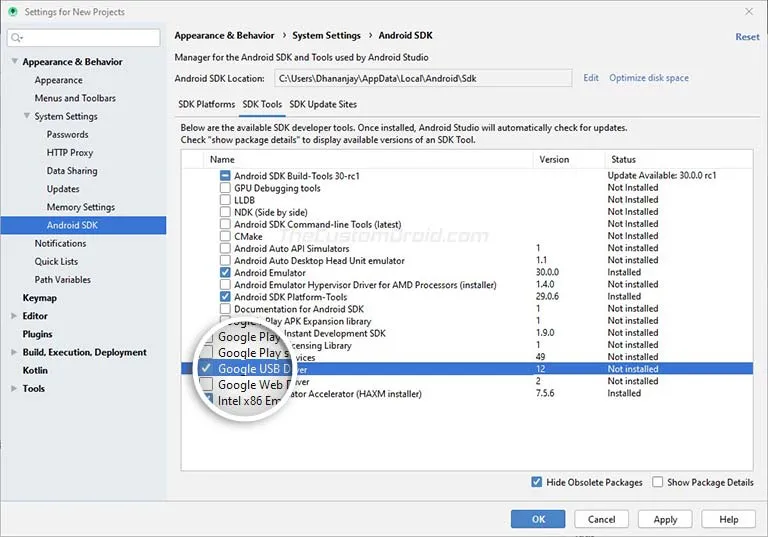Close the Settings for New Projects dialog

[x=749, y=12]
